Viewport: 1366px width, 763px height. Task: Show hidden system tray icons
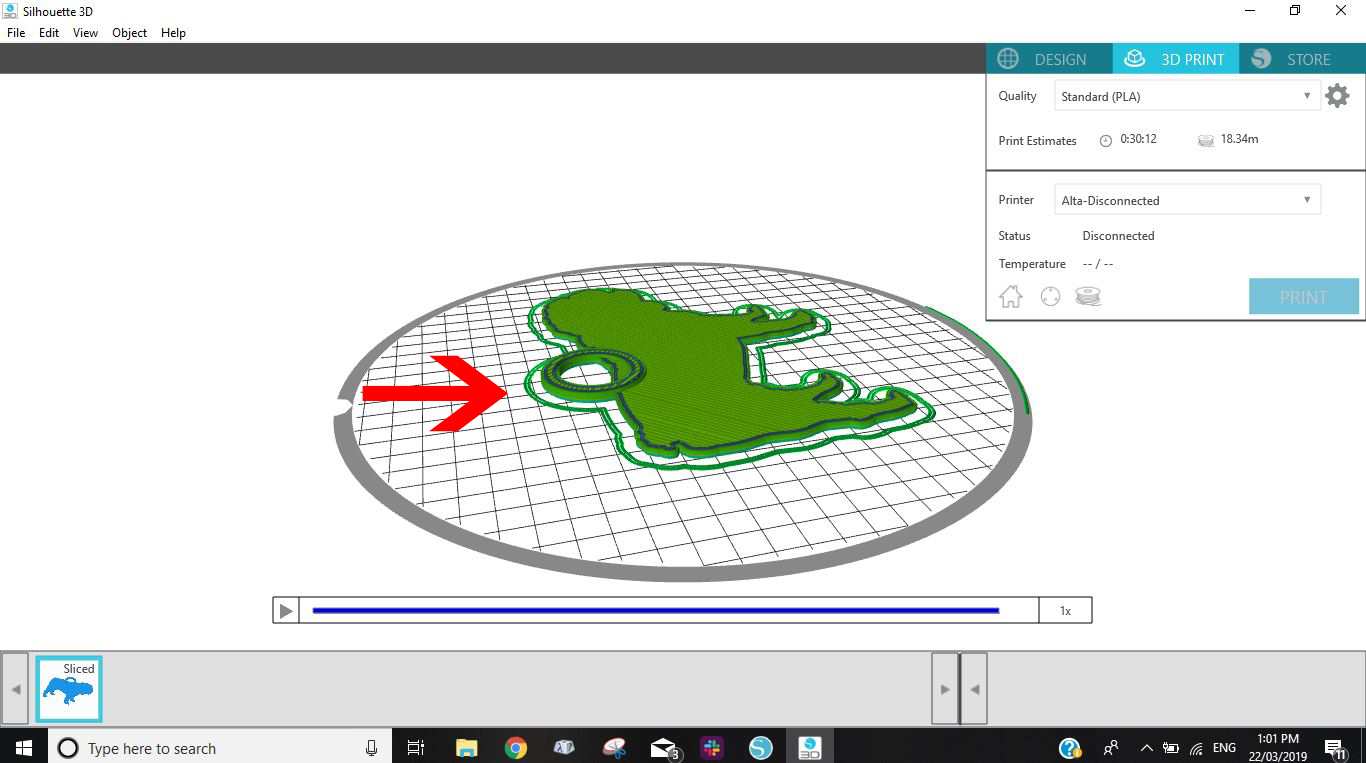(x=1146, y=748)
